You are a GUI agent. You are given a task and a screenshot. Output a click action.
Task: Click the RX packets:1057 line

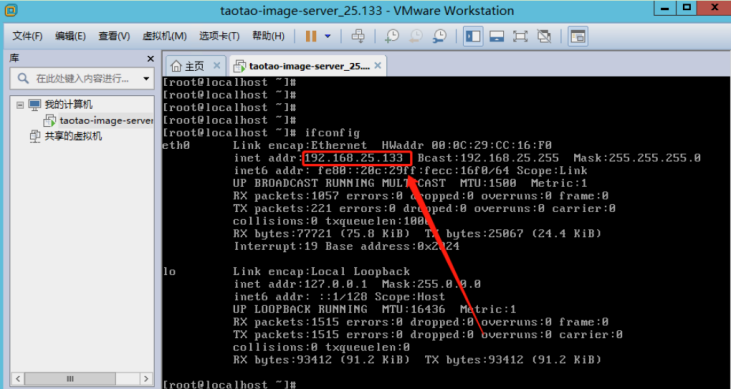[421, 196]
